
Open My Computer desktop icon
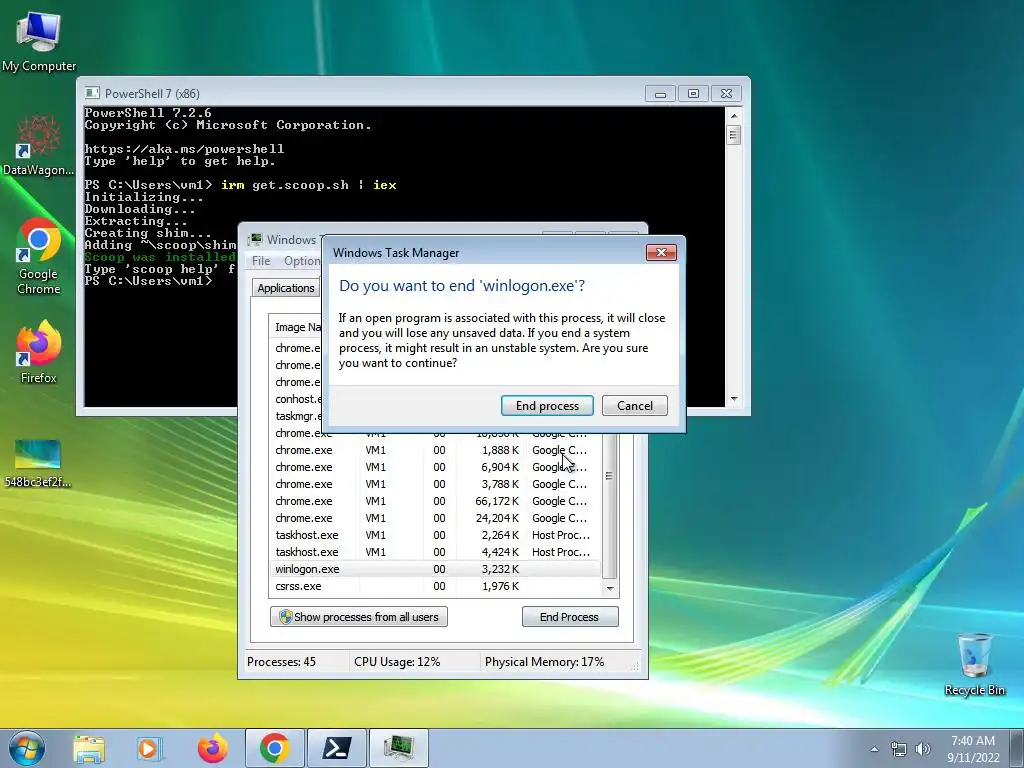(x=39, y=40)
